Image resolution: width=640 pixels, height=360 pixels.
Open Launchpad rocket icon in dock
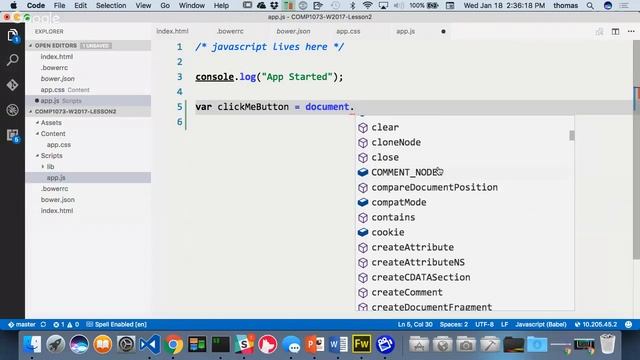pyautogui.click(x=56, y=344)
